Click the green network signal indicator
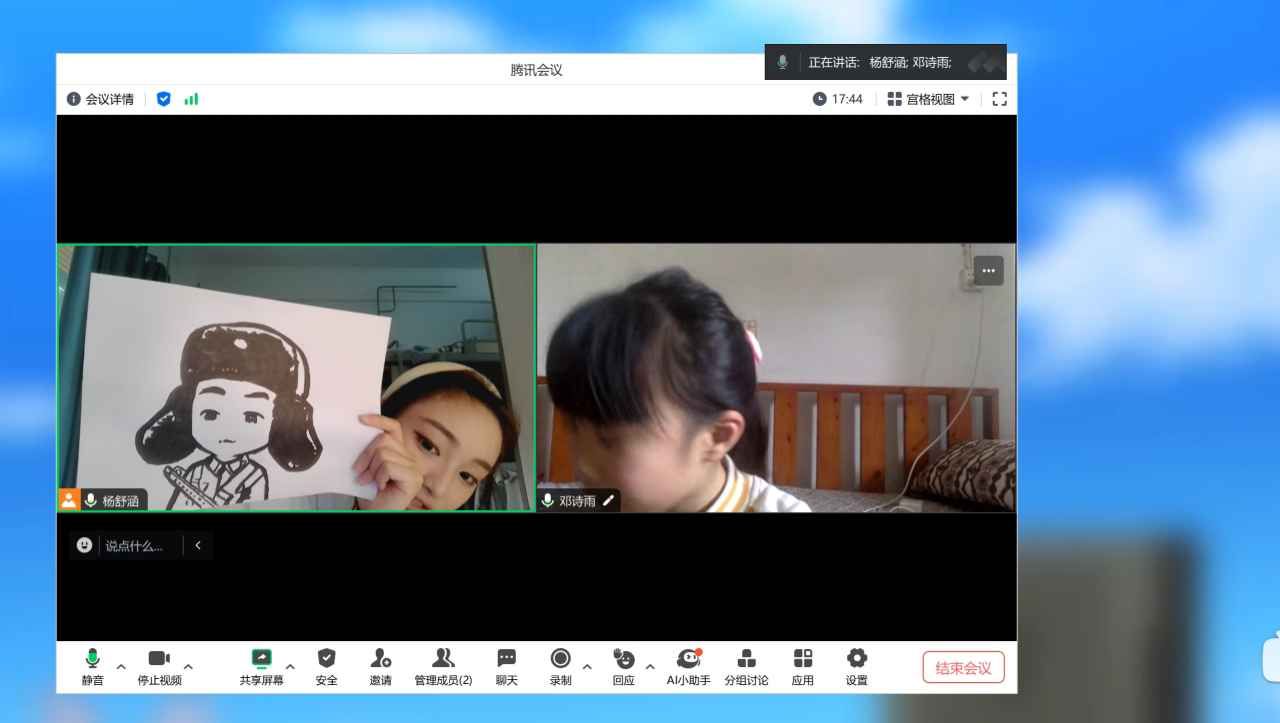Image resolution: width=1280 pixels, height=723 pixels. [x=191, y=99]
